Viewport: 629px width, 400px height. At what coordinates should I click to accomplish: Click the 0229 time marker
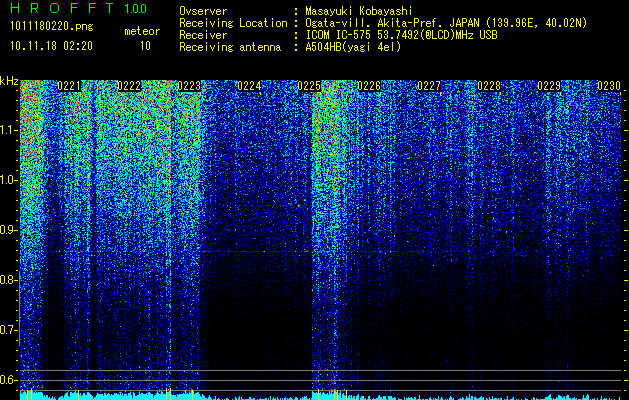[x=549, y=86]
